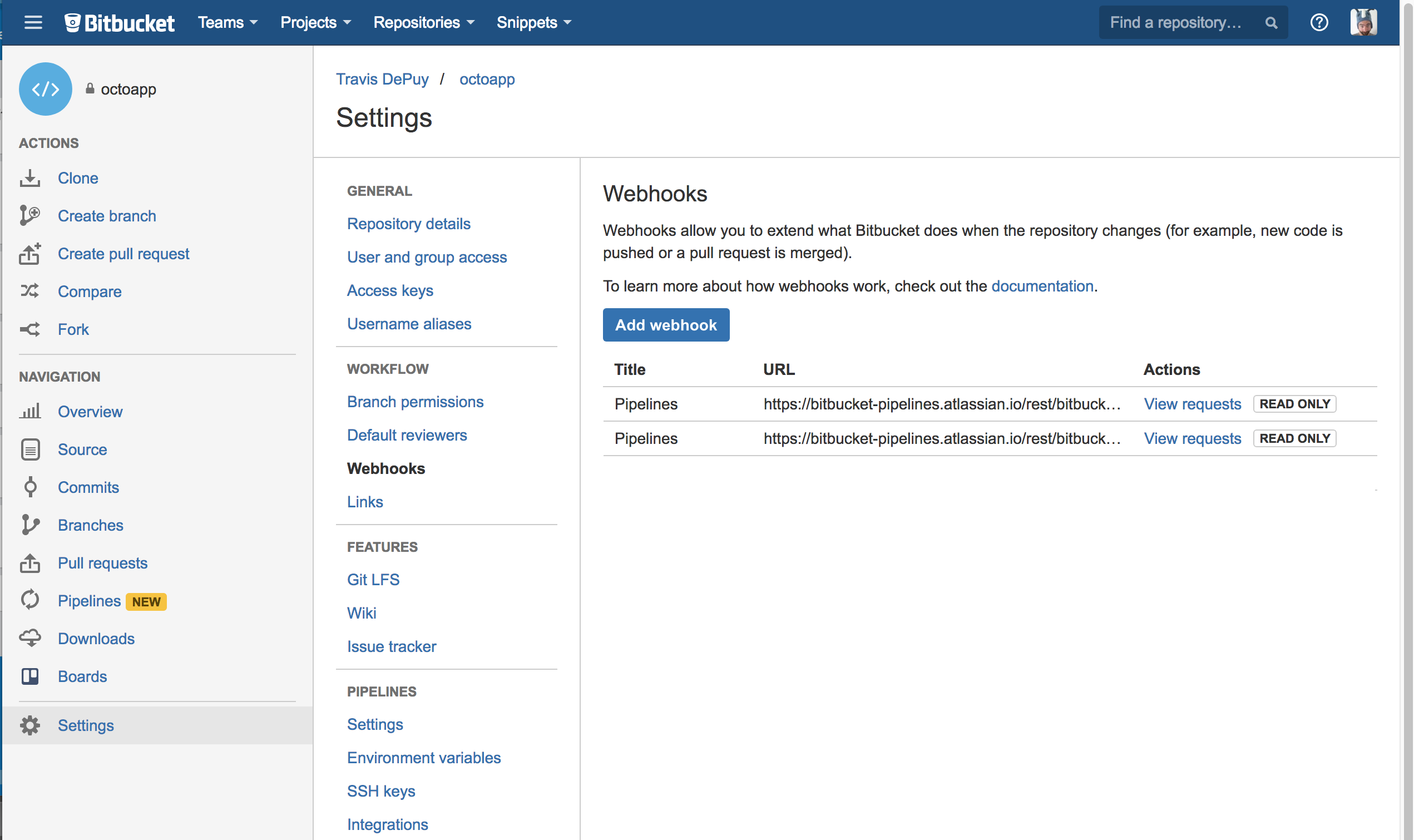1414x840 pixels.
Task: Open the webhooks documentation link
Action: [x=1042, y=286]
